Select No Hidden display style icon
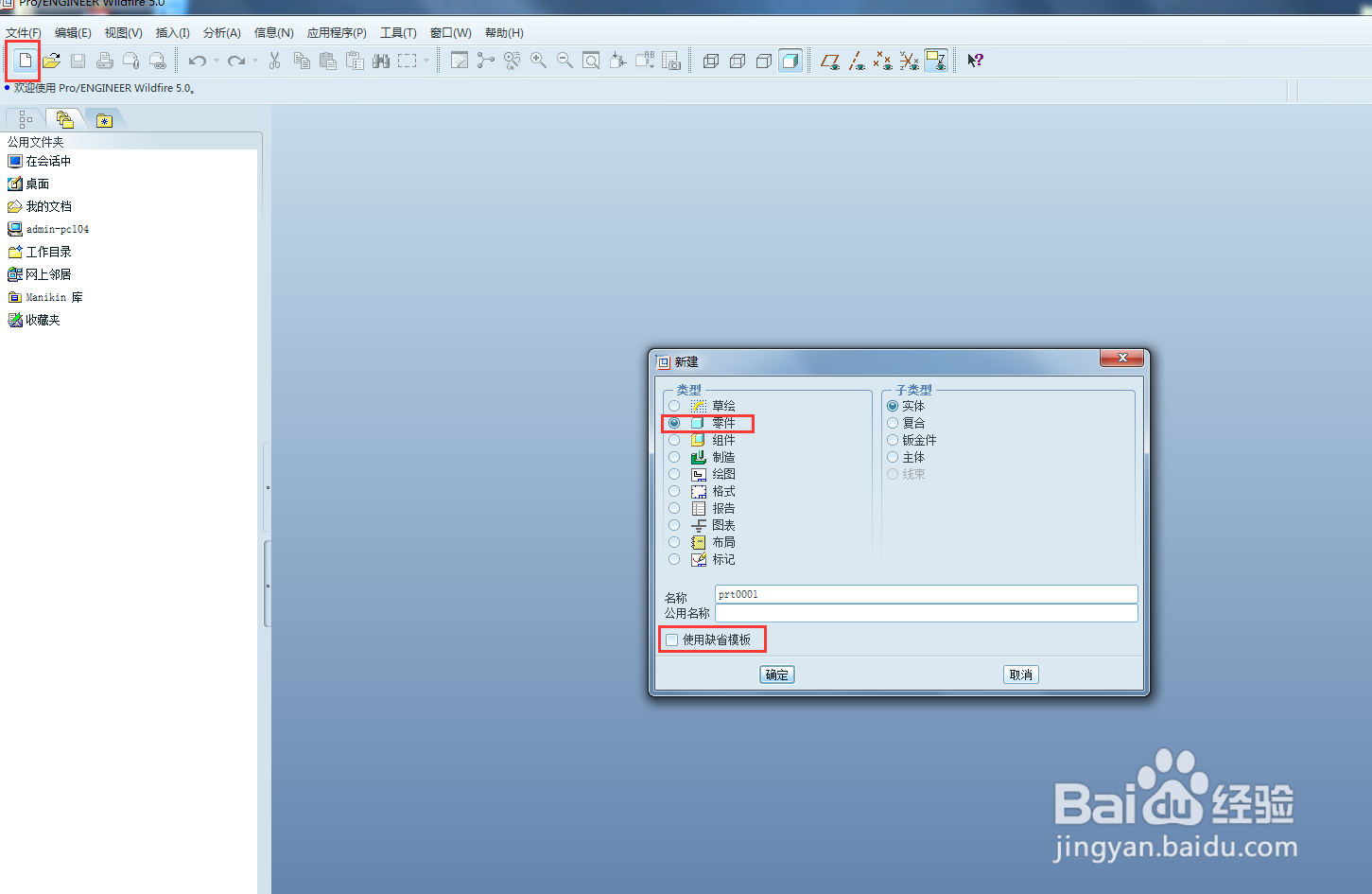Image resolution: width=1372 pixels, height=894 pixels. point(764,61)
